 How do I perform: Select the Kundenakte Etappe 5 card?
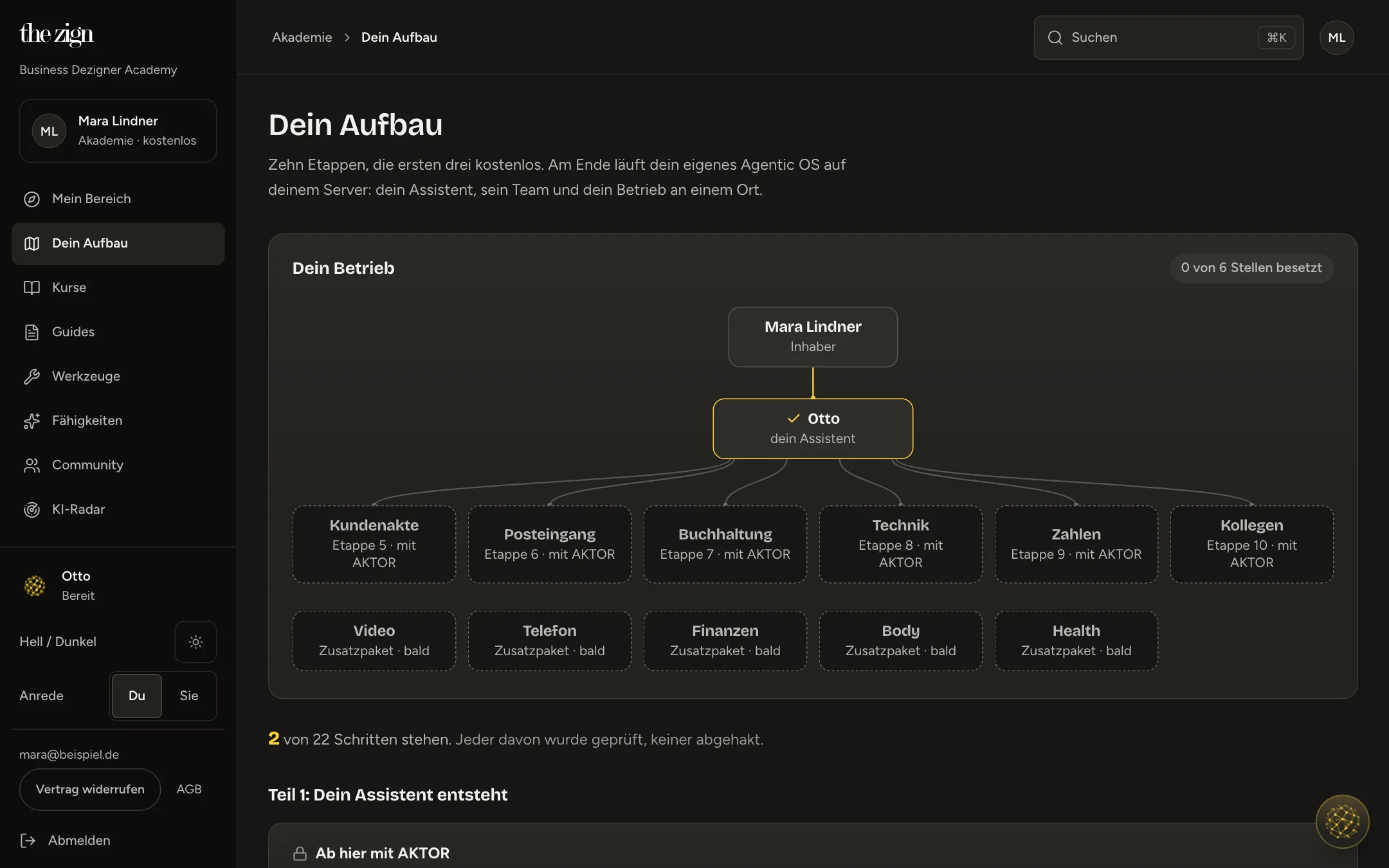point(374,544)
